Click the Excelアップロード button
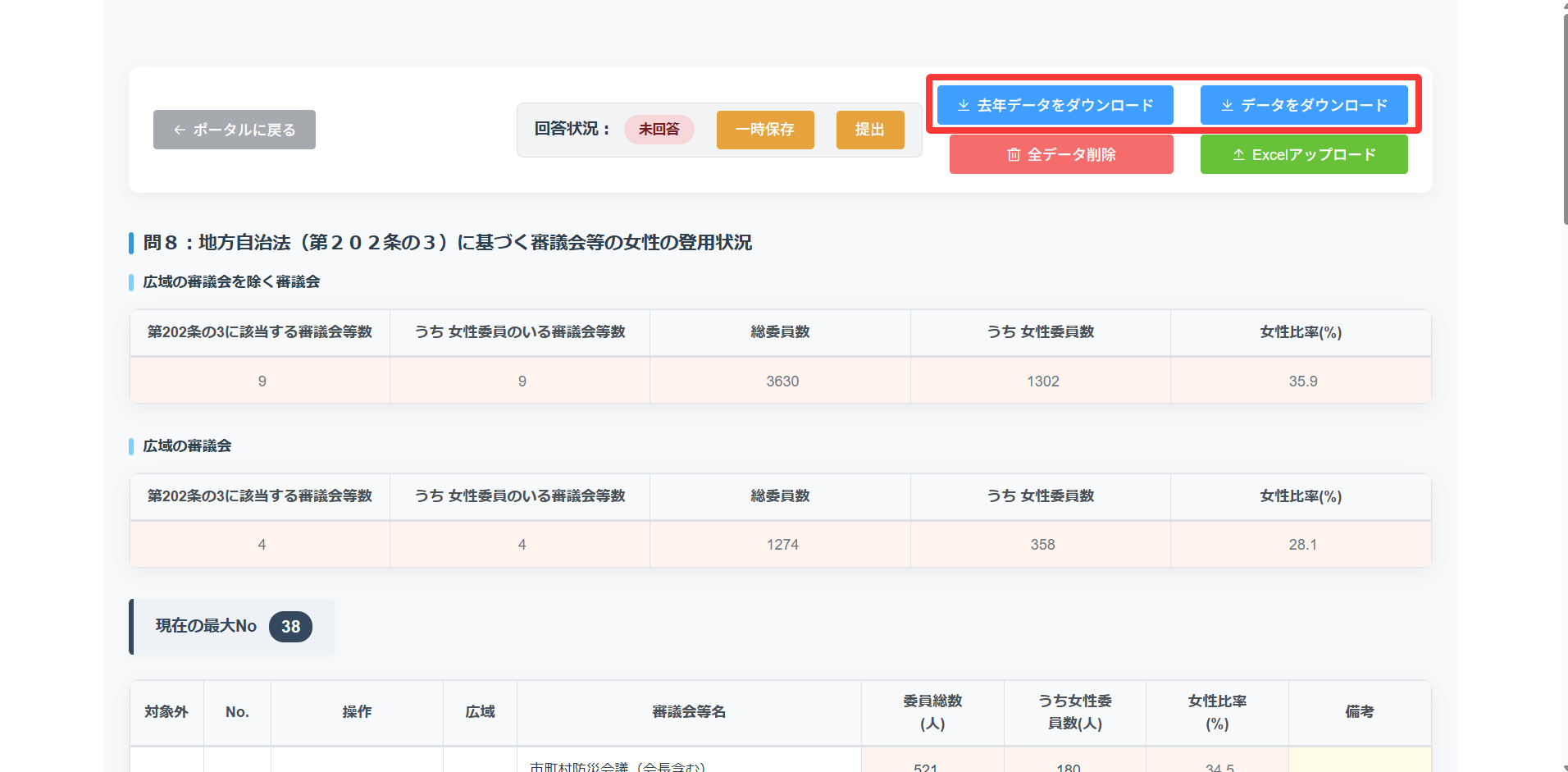This screenshot has width=1568, height=772. (1304, 154)
